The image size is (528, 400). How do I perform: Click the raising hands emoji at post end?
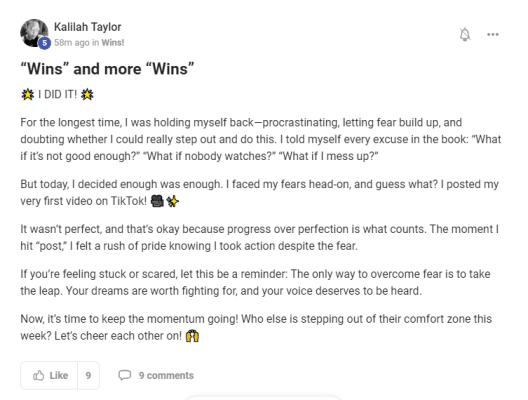click(x=192, y=336)
